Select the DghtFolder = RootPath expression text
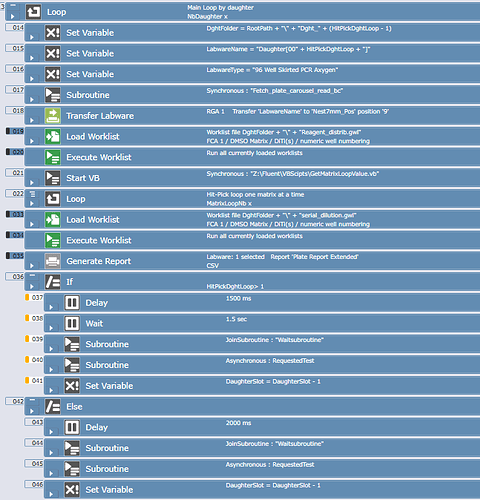480x500 pixels. click(299, 29)
